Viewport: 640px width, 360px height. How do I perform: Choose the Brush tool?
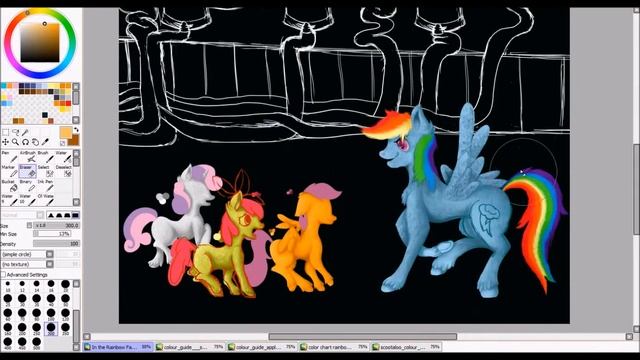tap(46, 157)
